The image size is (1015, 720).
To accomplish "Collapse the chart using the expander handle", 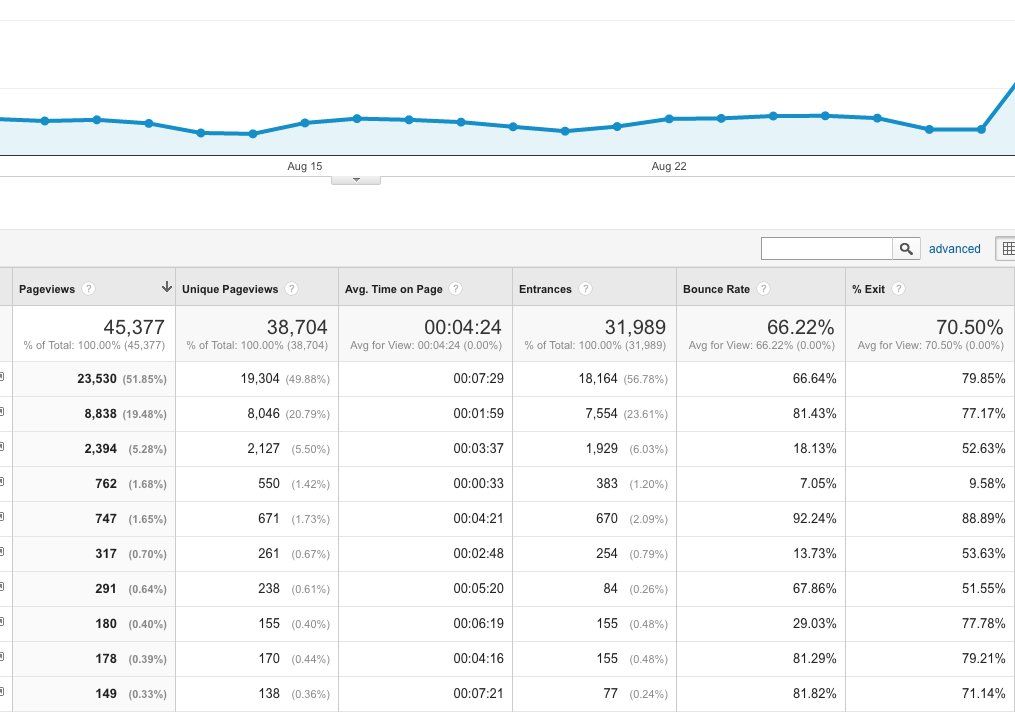I will click(356, 180).
